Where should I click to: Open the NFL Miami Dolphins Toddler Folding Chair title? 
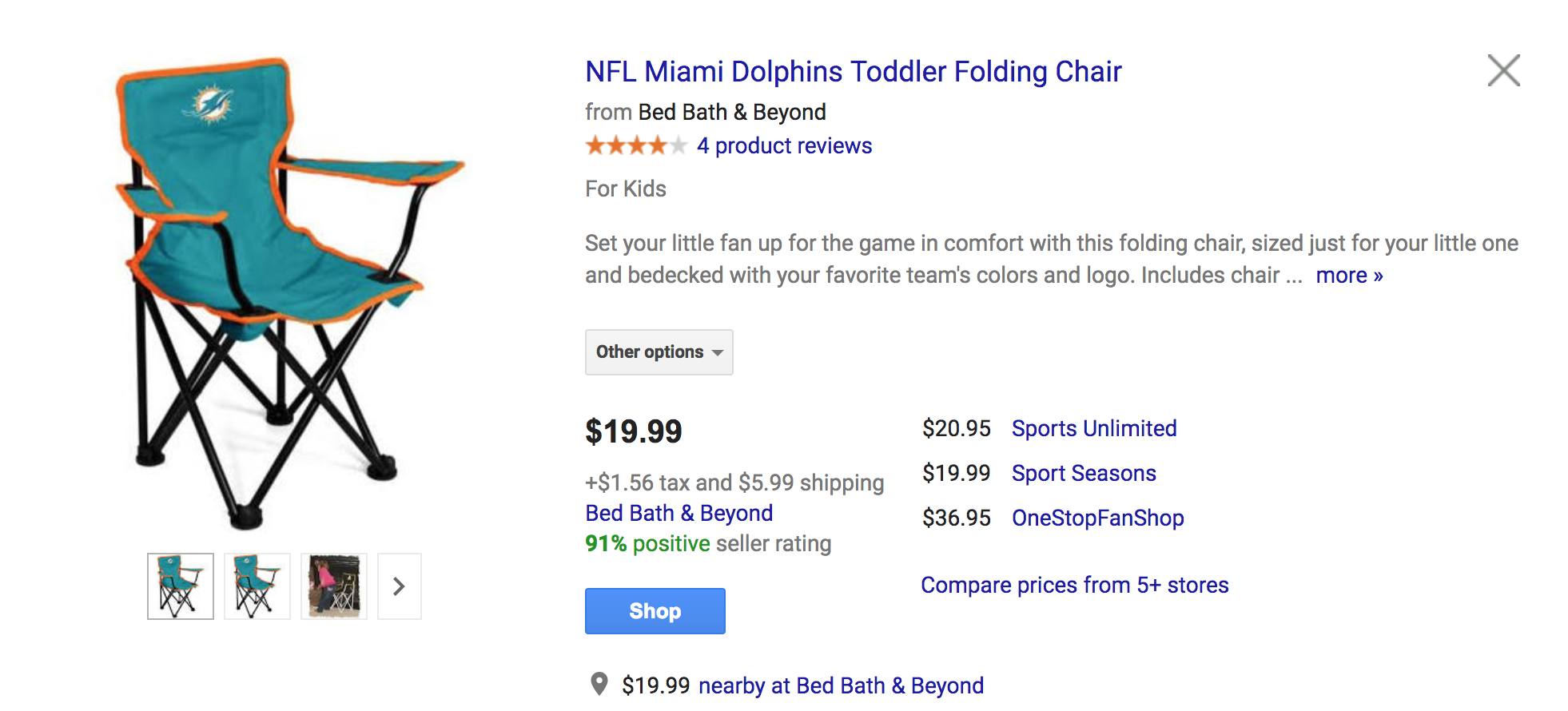point(853,72)
